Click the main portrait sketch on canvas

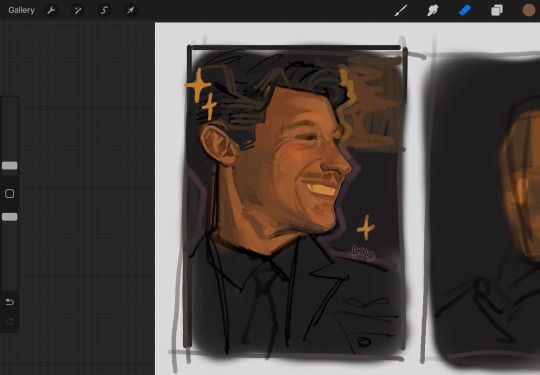296,203
